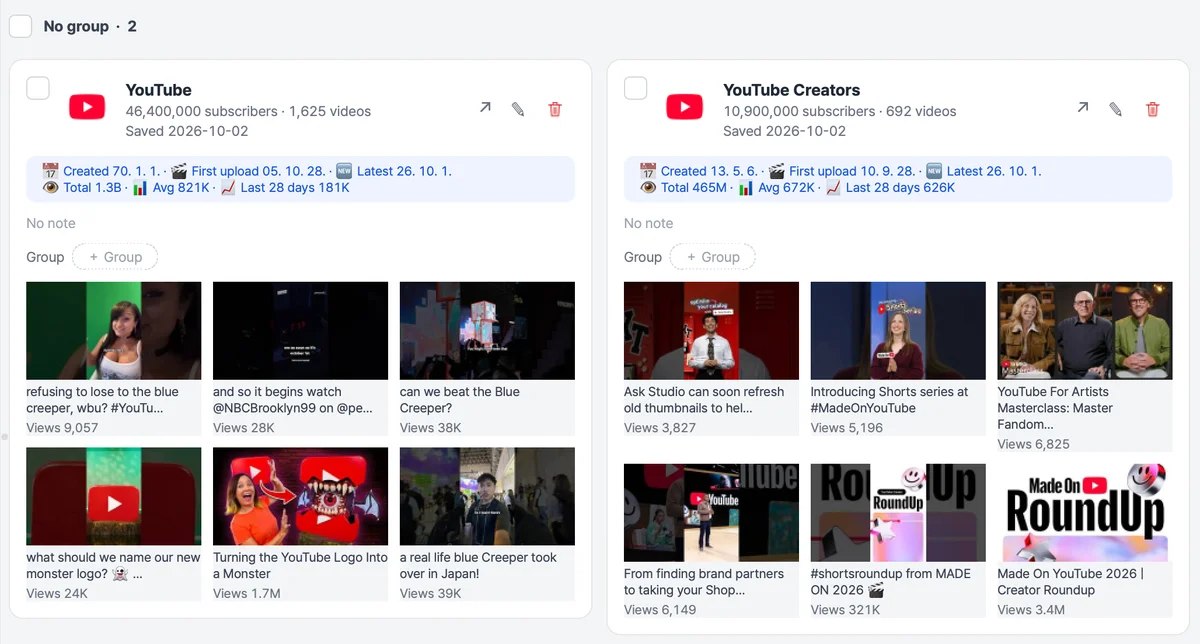Open 'Introducing Shorts series' video thumbnail
The height and width of the screenshot is (644, 1200).
(x=899, y=330)
